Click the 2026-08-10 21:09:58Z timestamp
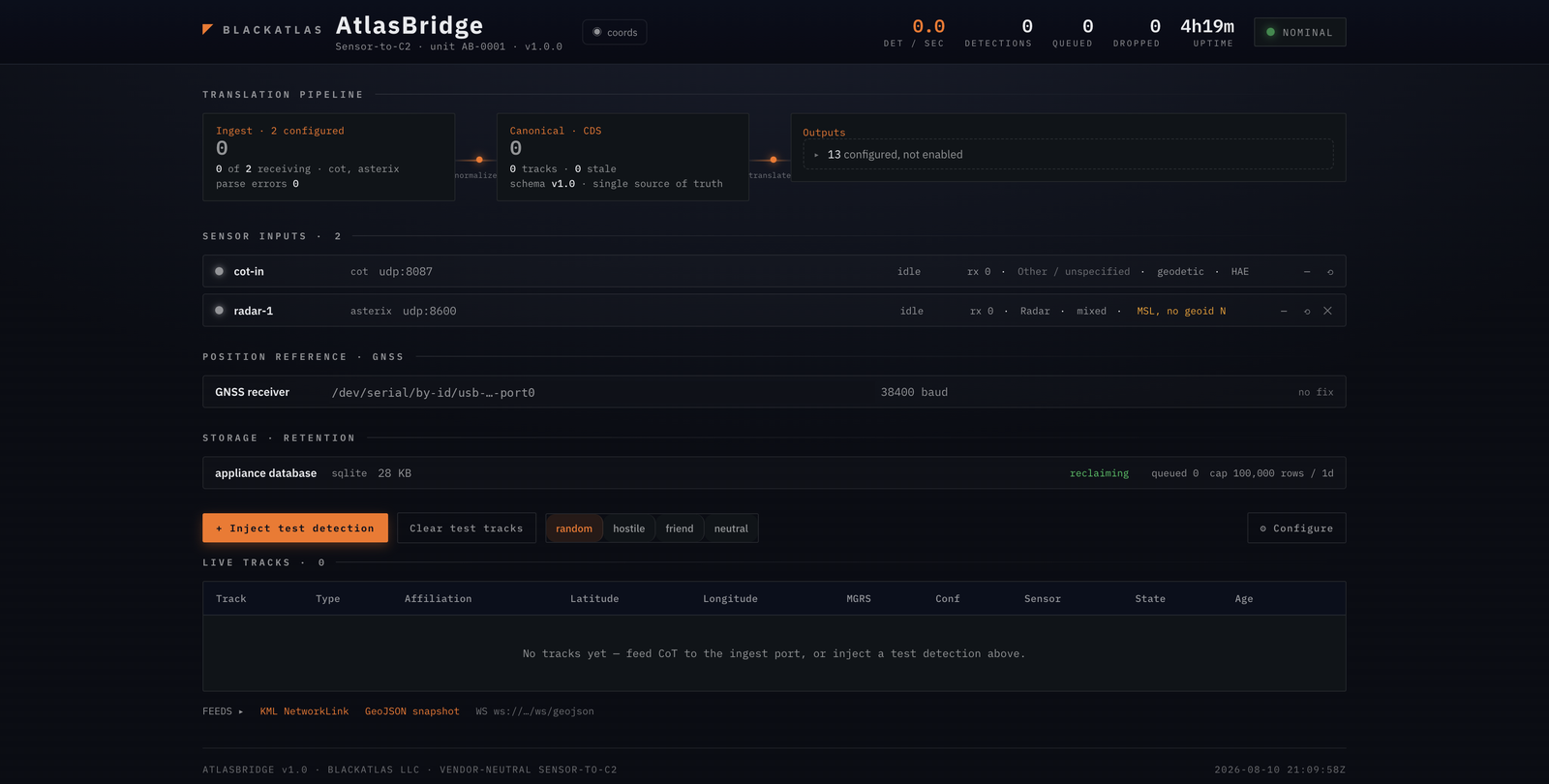Image resolution: width=1549 pixels, height=784 pixels. click(x=1280, y=770)
